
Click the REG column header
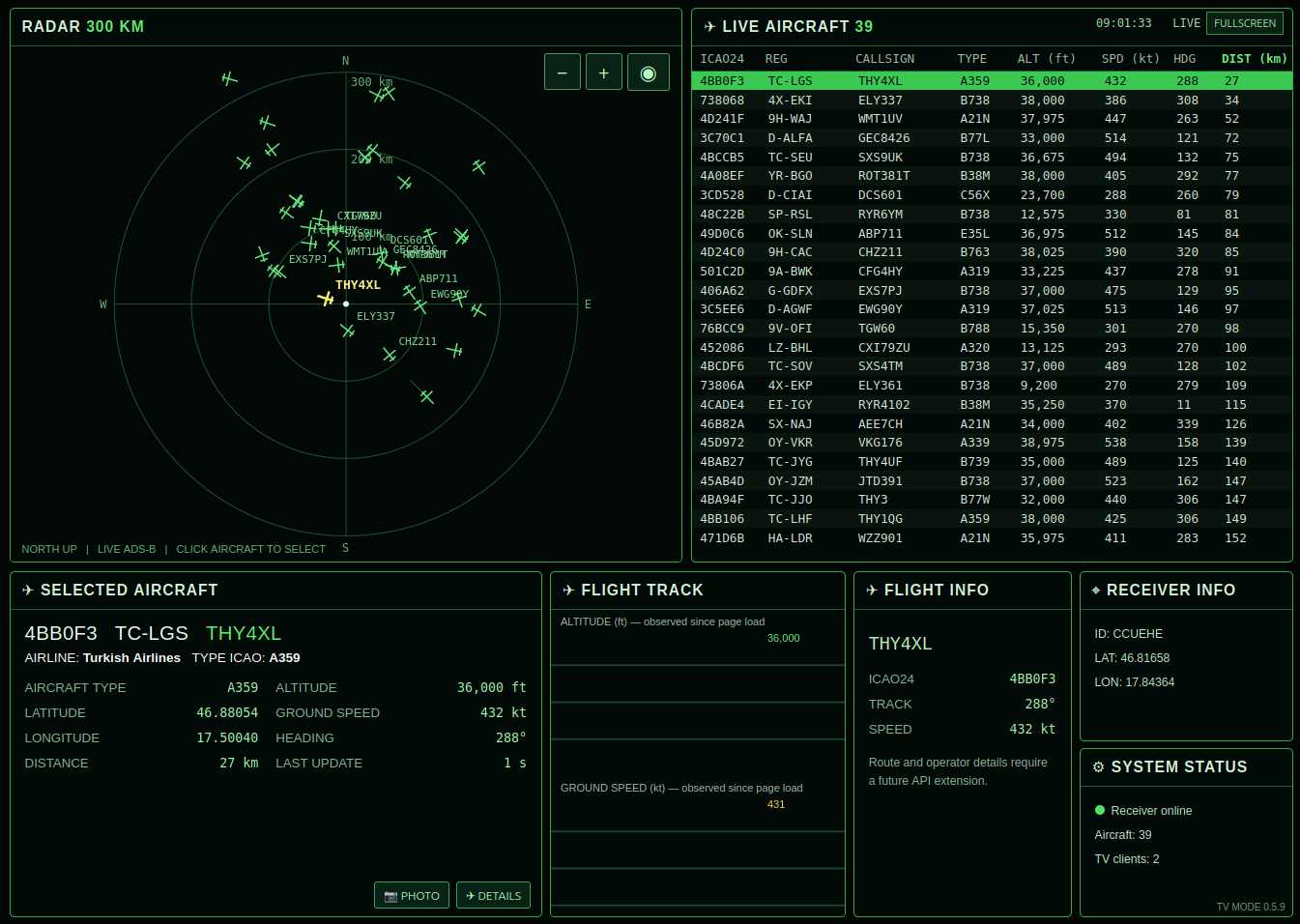point(776,59)
